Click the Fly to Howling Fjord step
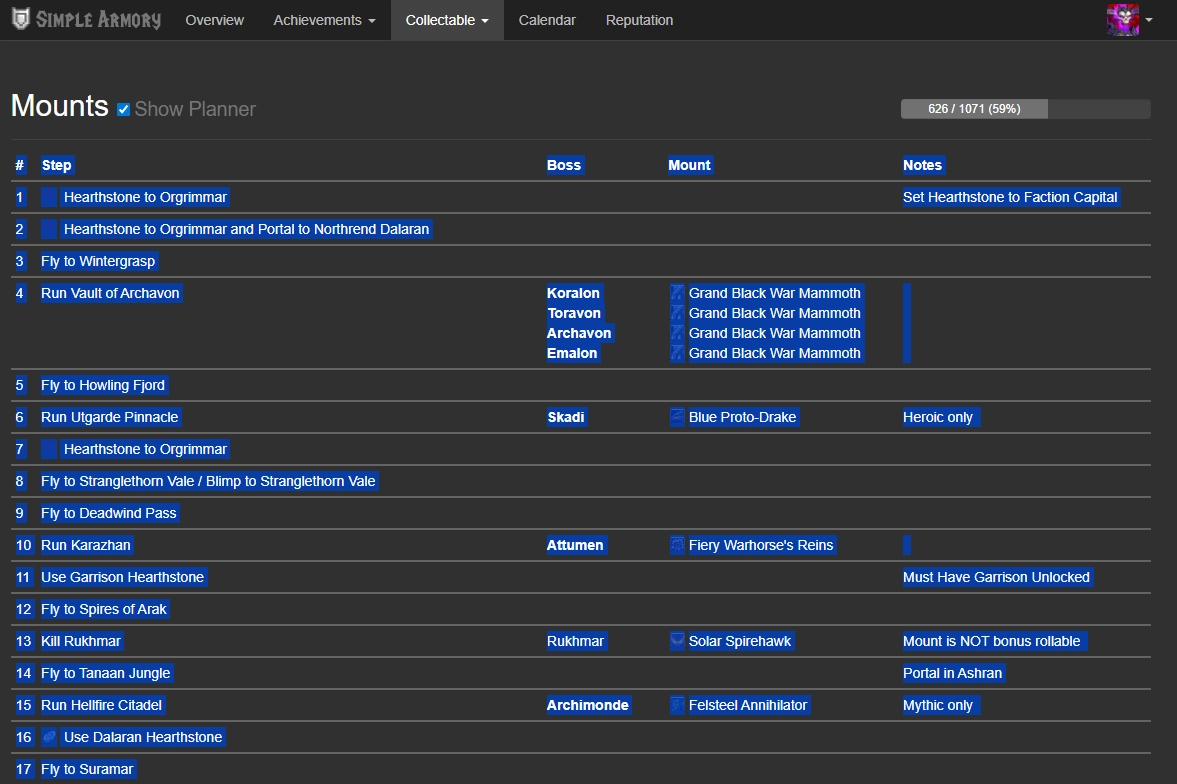 (x=103, y=385)
